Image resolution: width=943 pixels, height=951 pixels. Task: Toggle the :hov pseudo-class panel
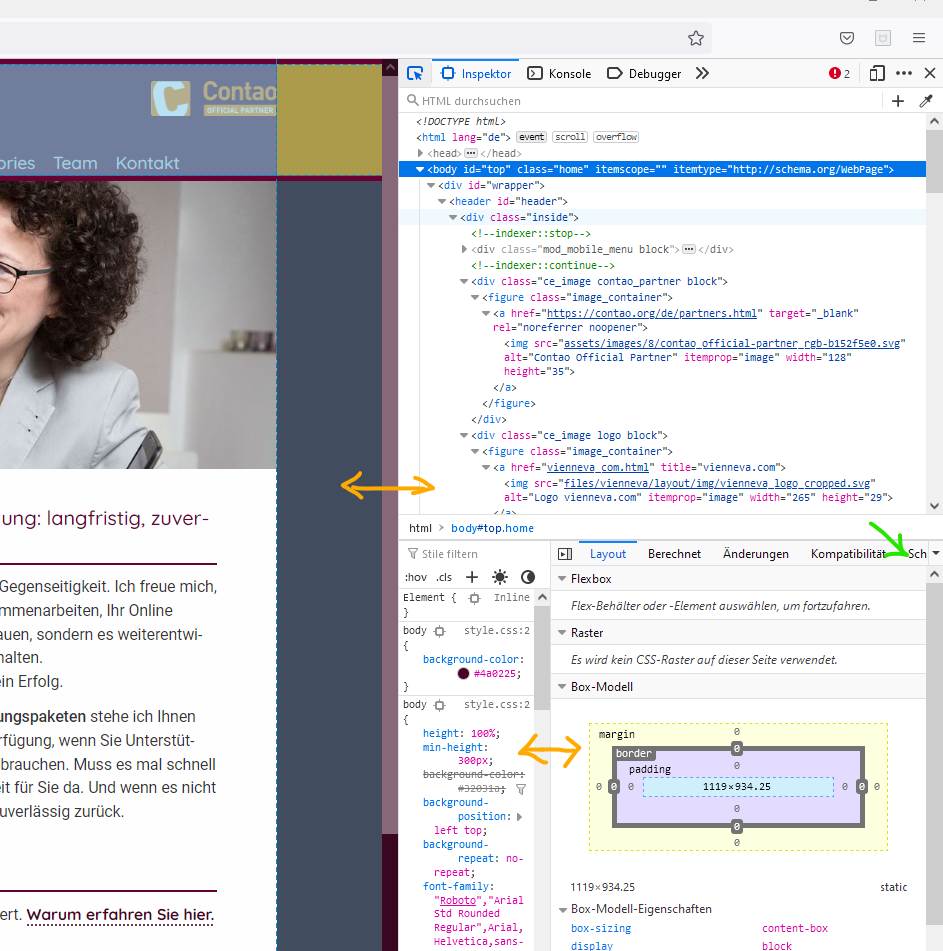[x=415, y=577]
